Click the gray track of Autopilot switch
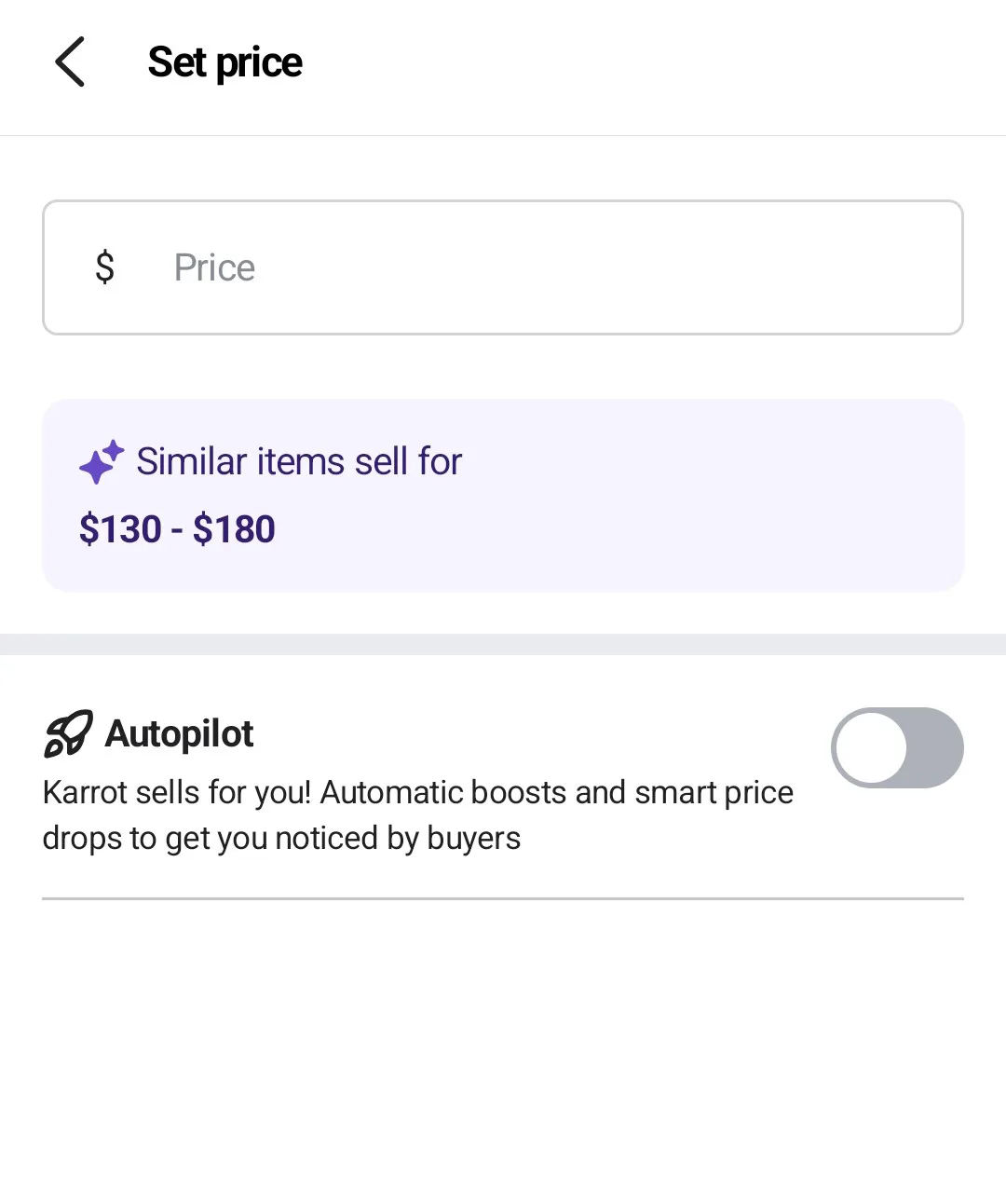 (934, 747)
